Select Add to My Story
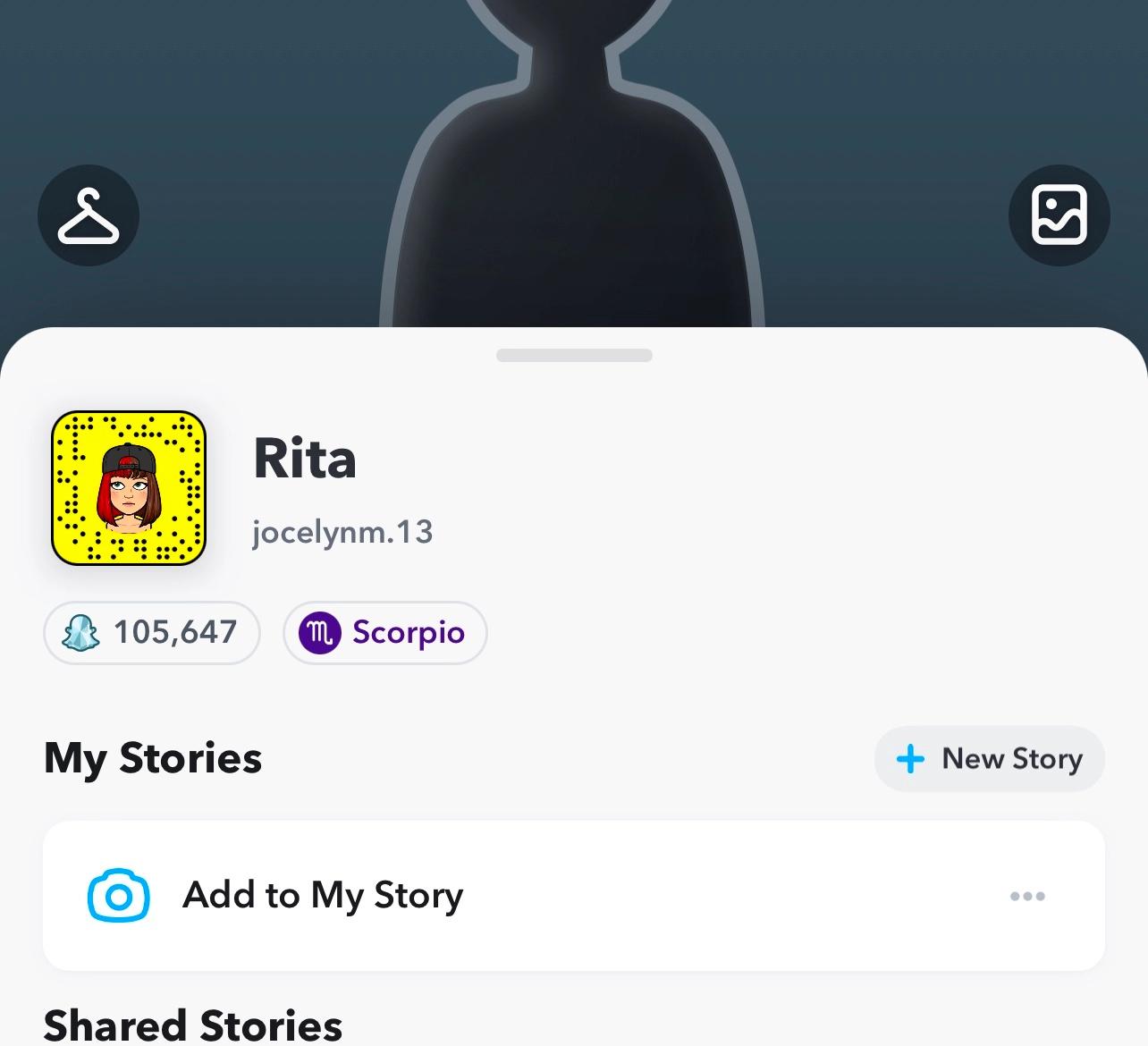 click(x=574, y=896)
